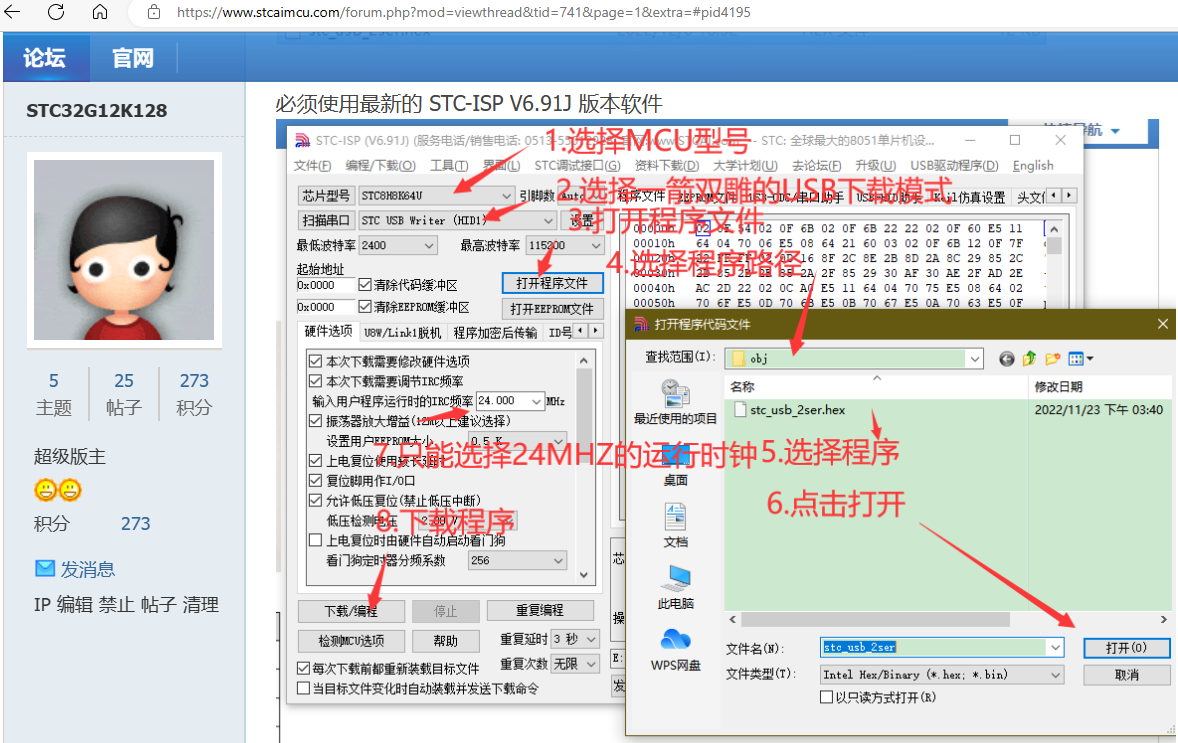Enable 当目标文件变化时自动装载 checkbox
The height and width of the screenshot is (743, 1178).
(x=304, y=688)
